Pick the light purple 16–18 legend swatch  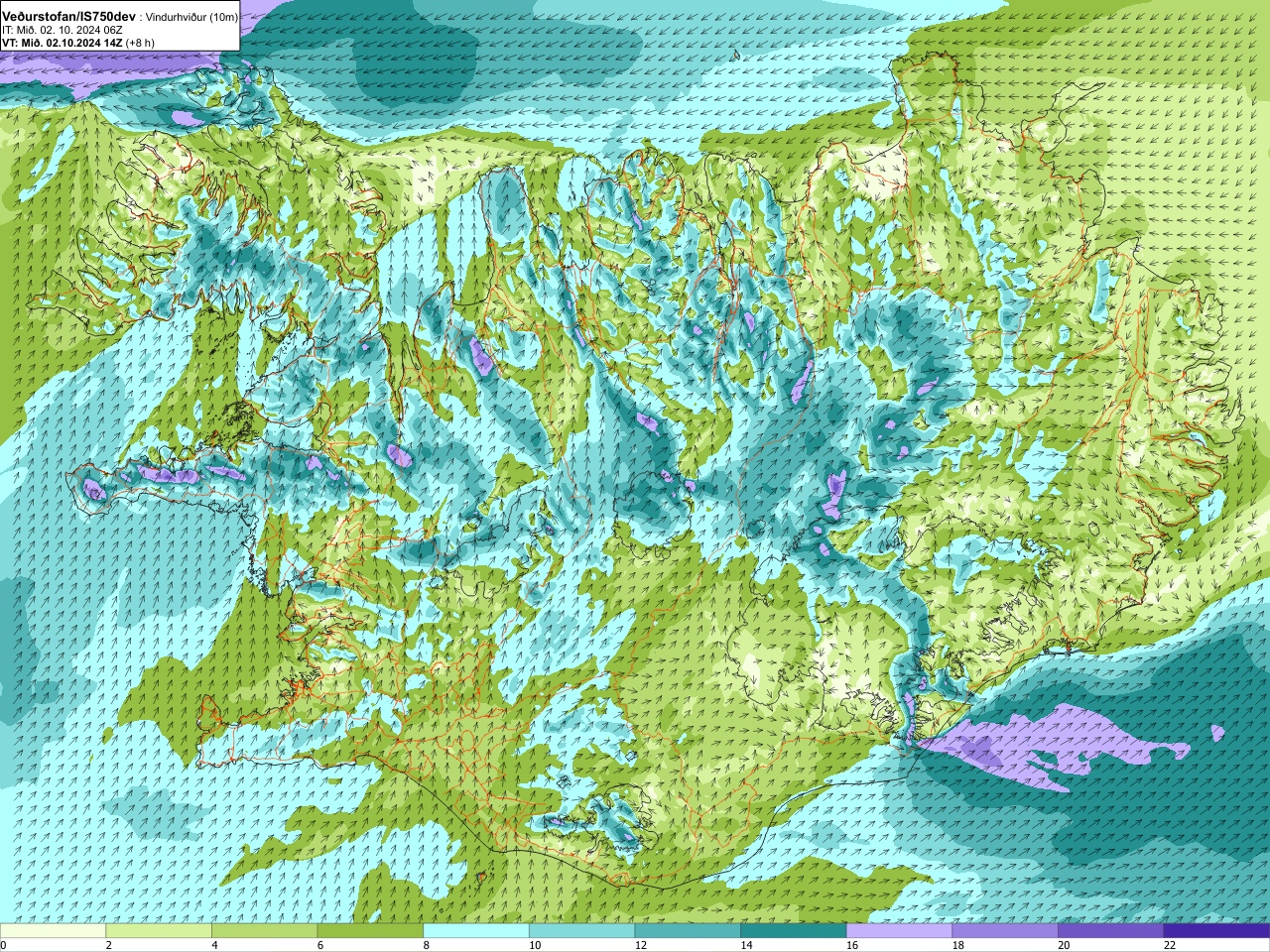pos(899,931)
